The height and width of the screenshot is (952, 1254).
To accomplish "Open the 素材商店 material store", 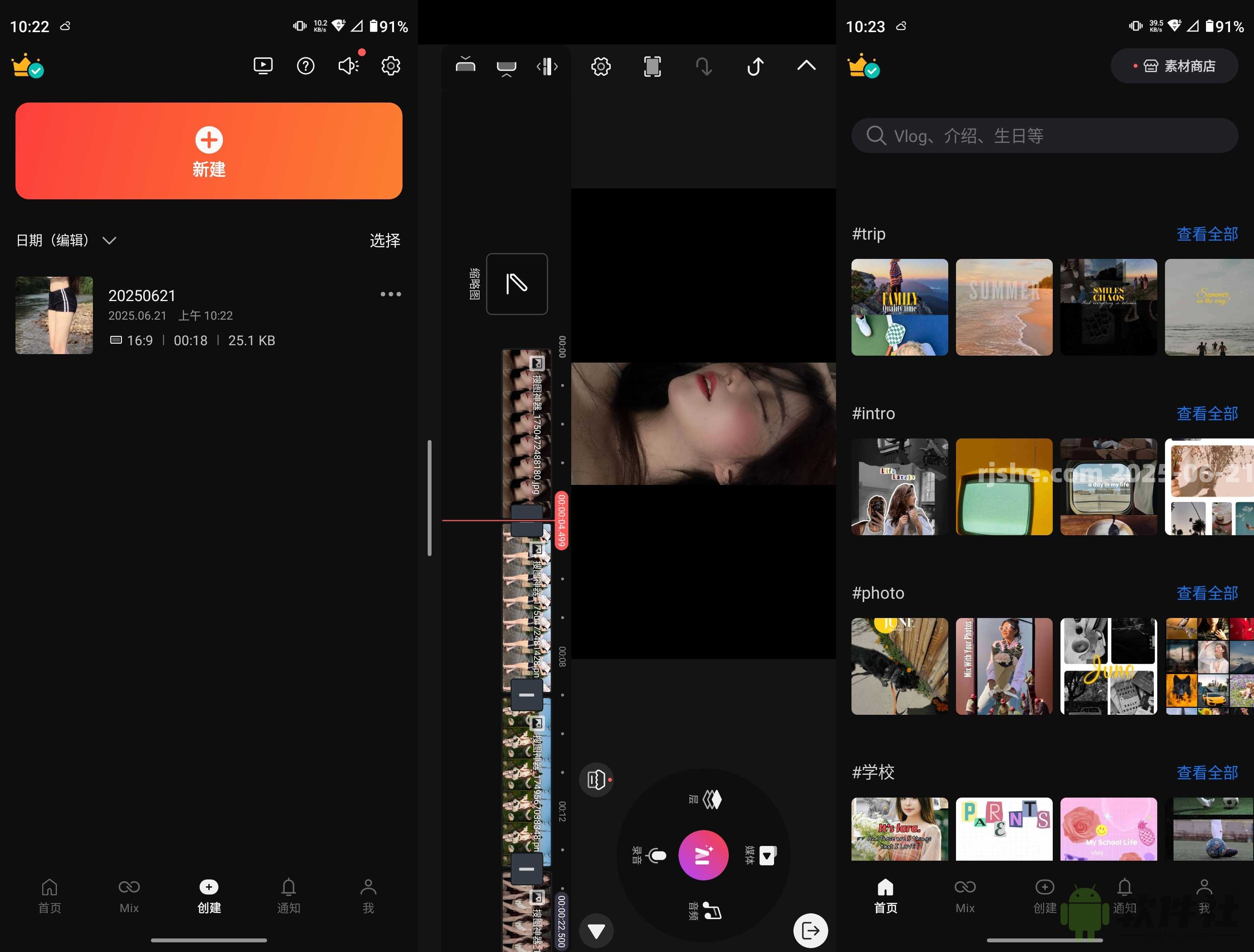I will pyautogui.click(x=1175, y=65).
